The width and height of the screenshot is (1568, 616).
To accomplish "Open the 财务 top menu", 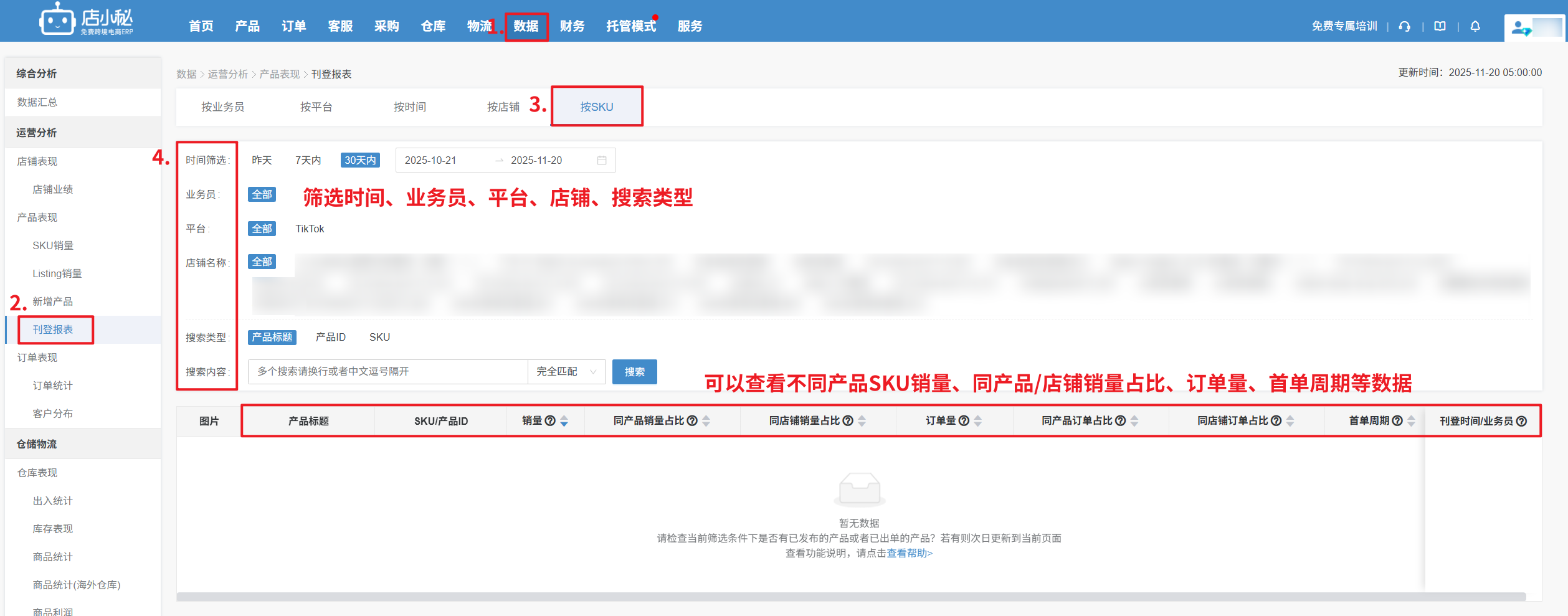I will (x=572, y=26).
